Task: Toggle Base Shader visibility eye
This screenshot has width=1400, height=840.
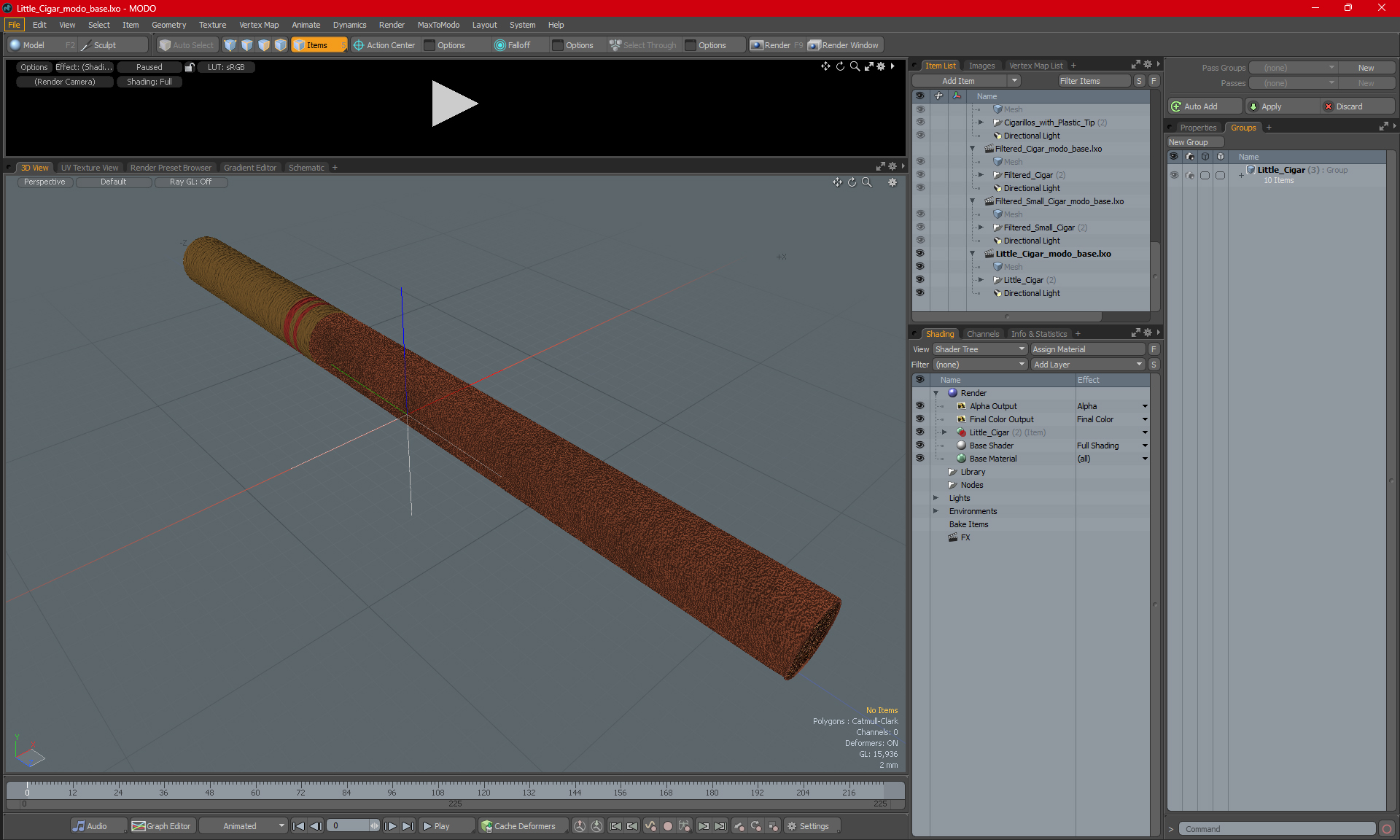Action: (x=920, y=446)
